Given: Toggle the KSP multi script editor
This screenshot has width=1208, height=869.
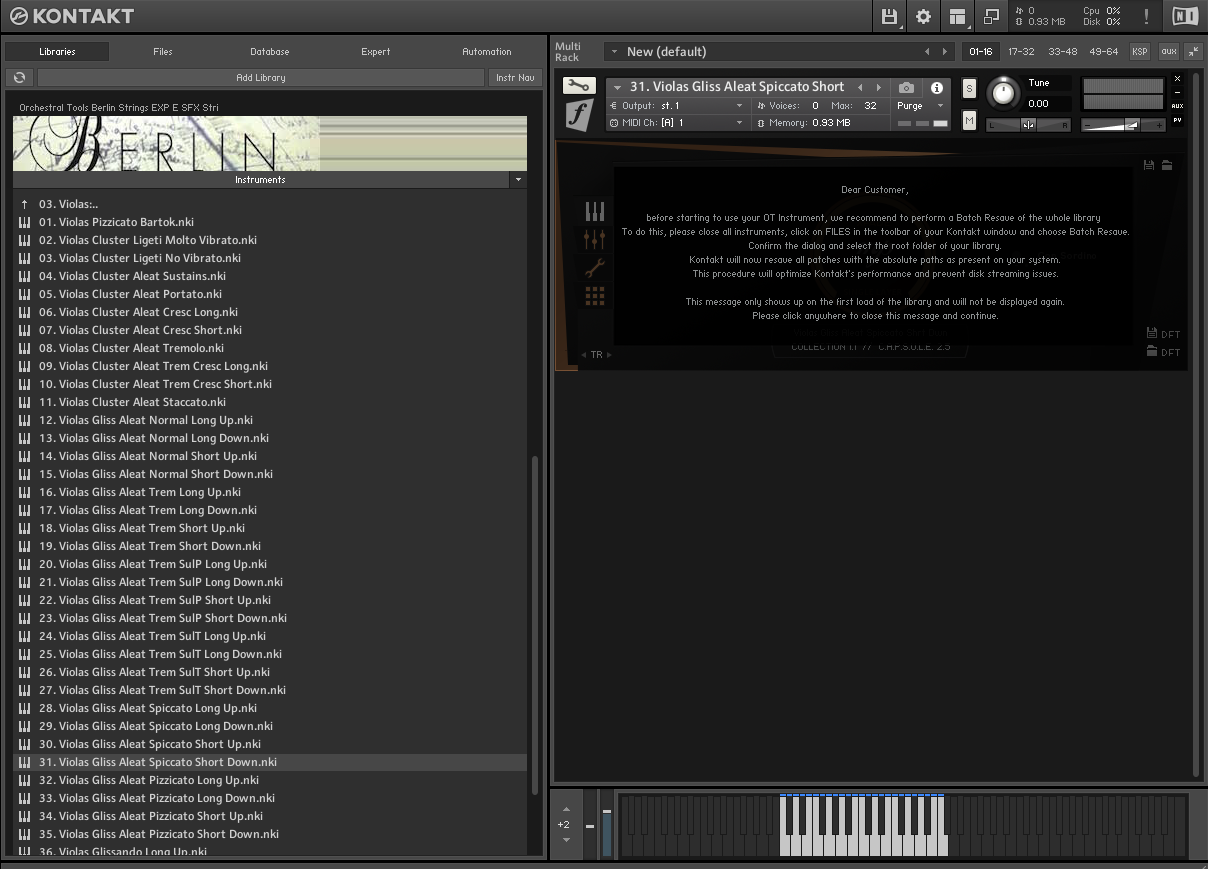Looking at the screenshot, I should 1139,51.
